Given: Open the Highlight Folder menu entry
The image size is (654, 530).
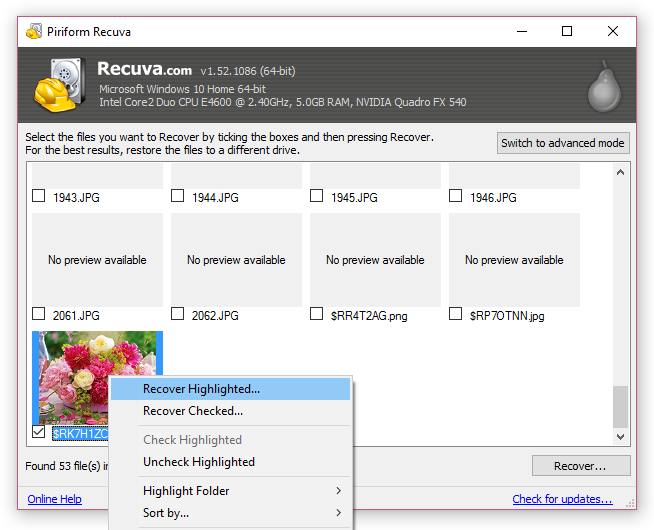Looking at the screenshot, I should [x=230, y=491].
